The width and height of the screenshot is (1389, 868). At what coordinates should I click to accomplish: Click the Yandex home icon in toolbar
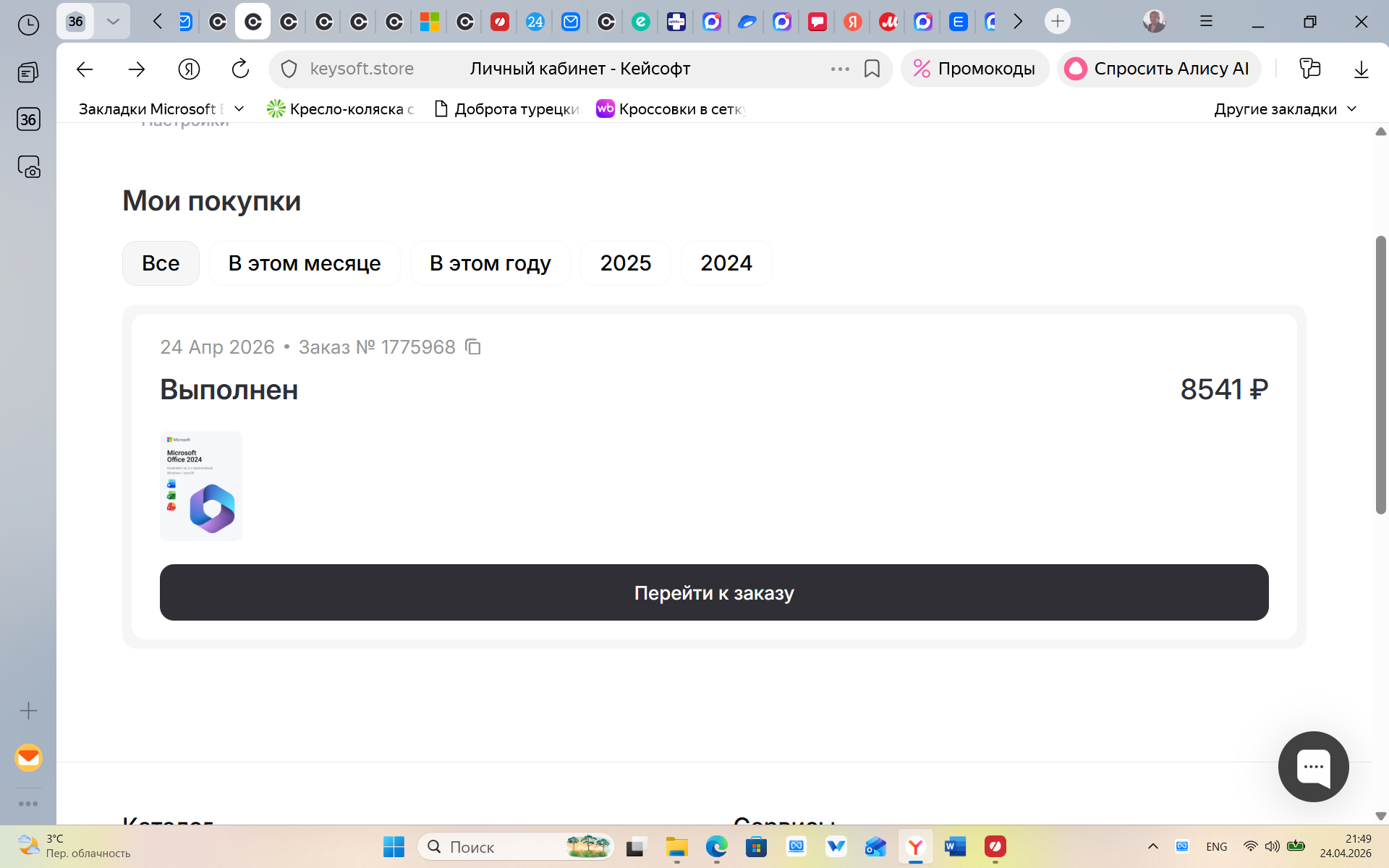[189, 69]
